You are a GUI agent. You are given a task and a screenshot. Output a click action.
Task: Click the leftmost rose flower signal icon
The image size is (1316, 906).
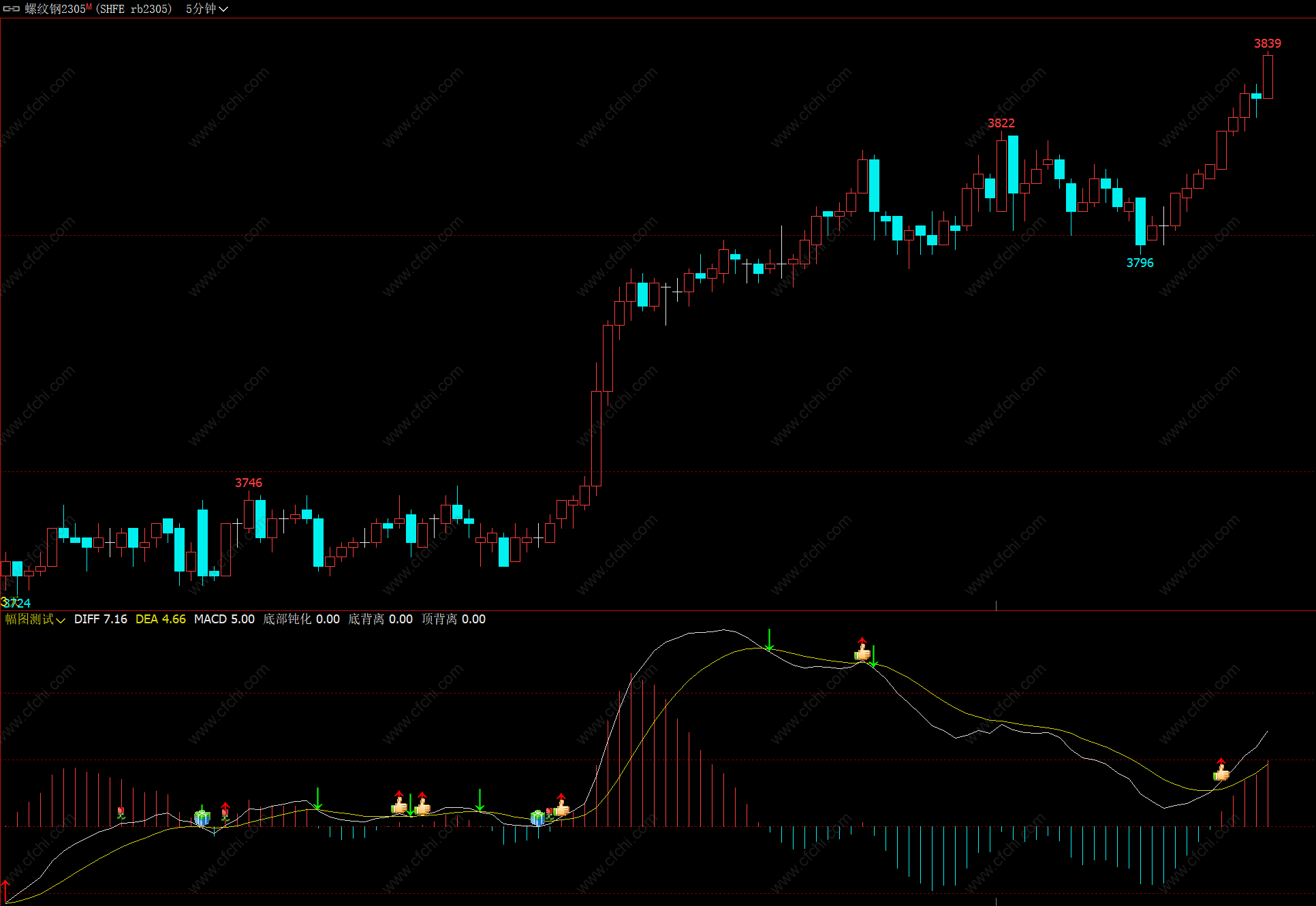point(121,813)
